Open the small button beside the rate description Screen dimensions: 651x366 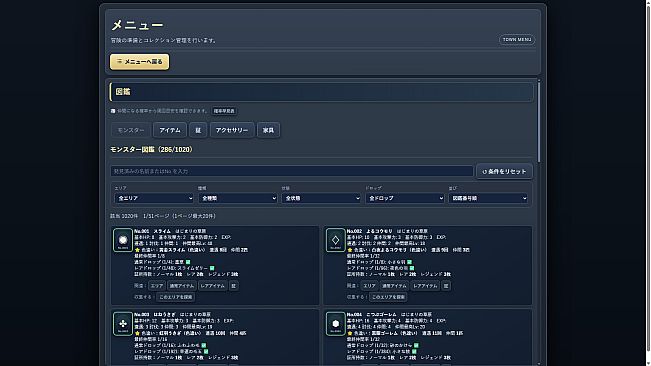tap(225, 111)
